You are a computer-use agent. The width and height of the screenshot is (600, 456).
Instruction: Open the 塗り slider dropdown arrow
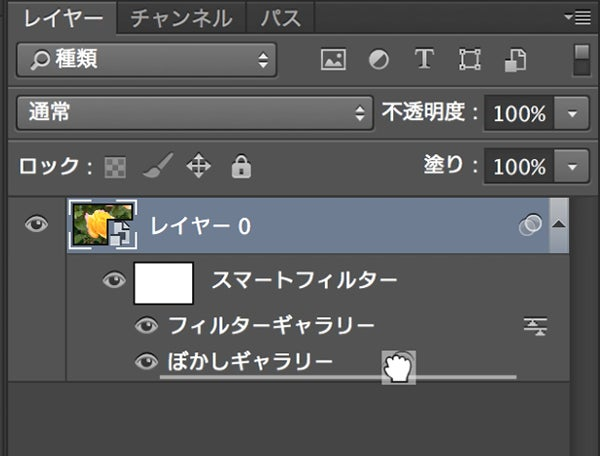pos(572,167)
